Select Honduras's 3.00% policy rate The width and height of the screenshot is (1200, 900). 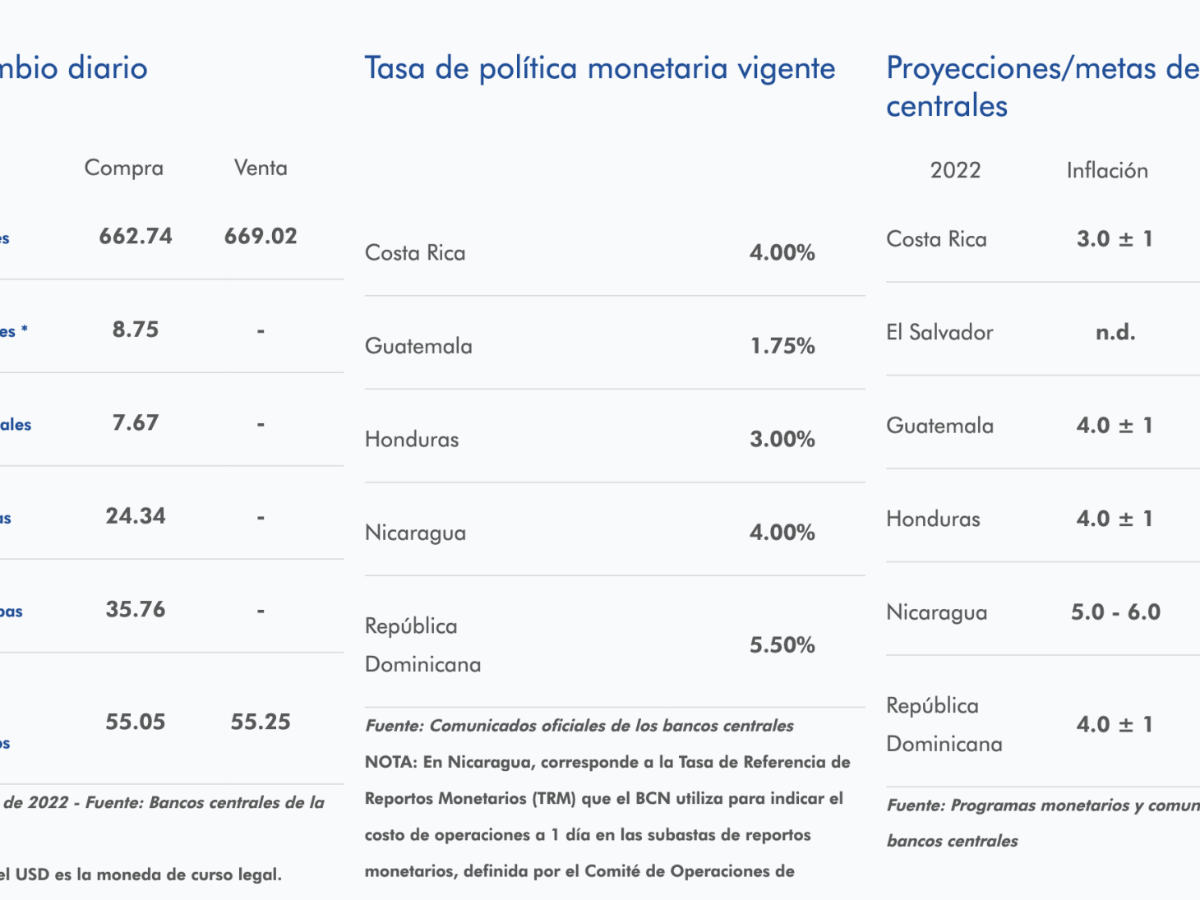pyautogui.click(x=782, y=439)
